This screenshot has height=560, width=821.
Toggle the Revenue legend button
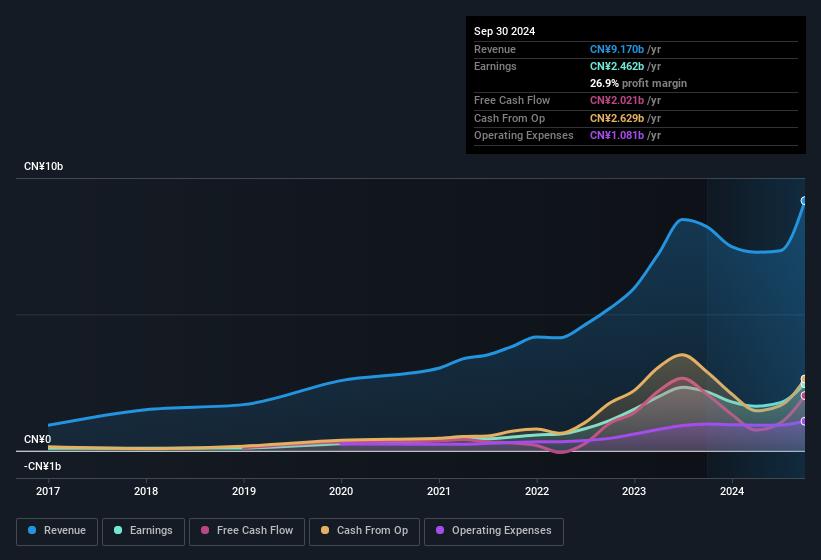[x=57, y=531]
